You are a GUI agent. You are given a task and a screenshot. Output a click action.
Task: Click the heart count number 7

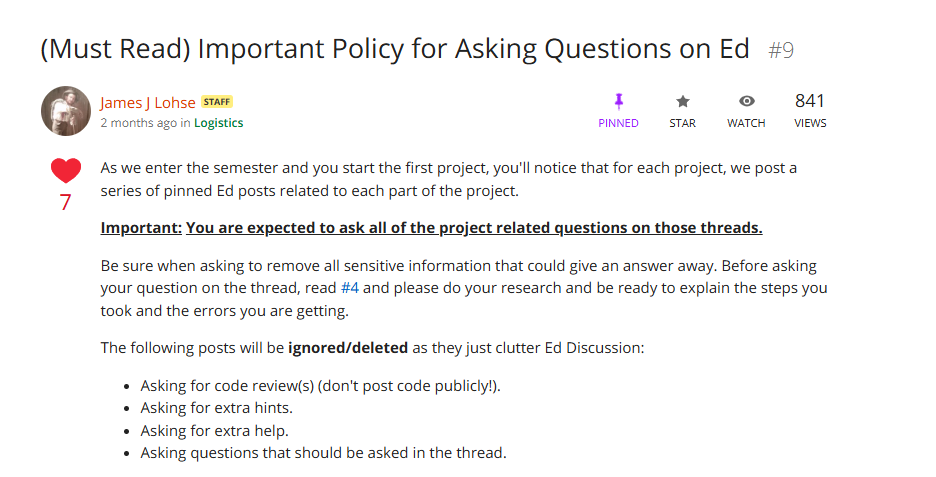point(66,202)
